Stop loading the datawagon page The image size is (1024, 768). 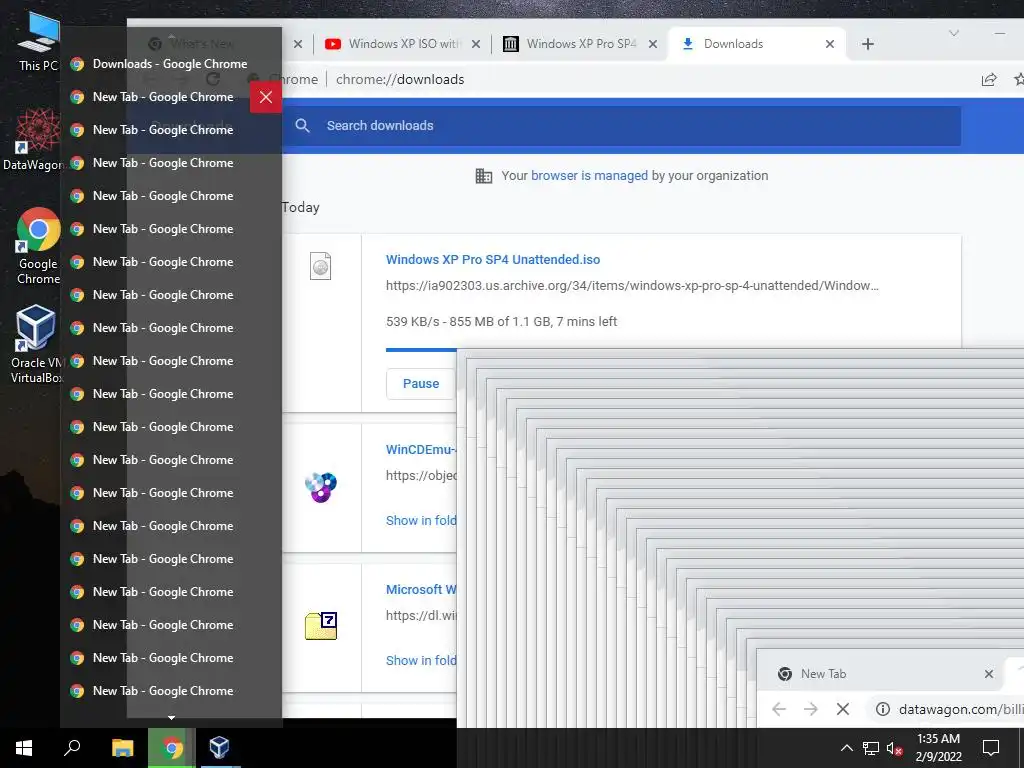[842, 709]
